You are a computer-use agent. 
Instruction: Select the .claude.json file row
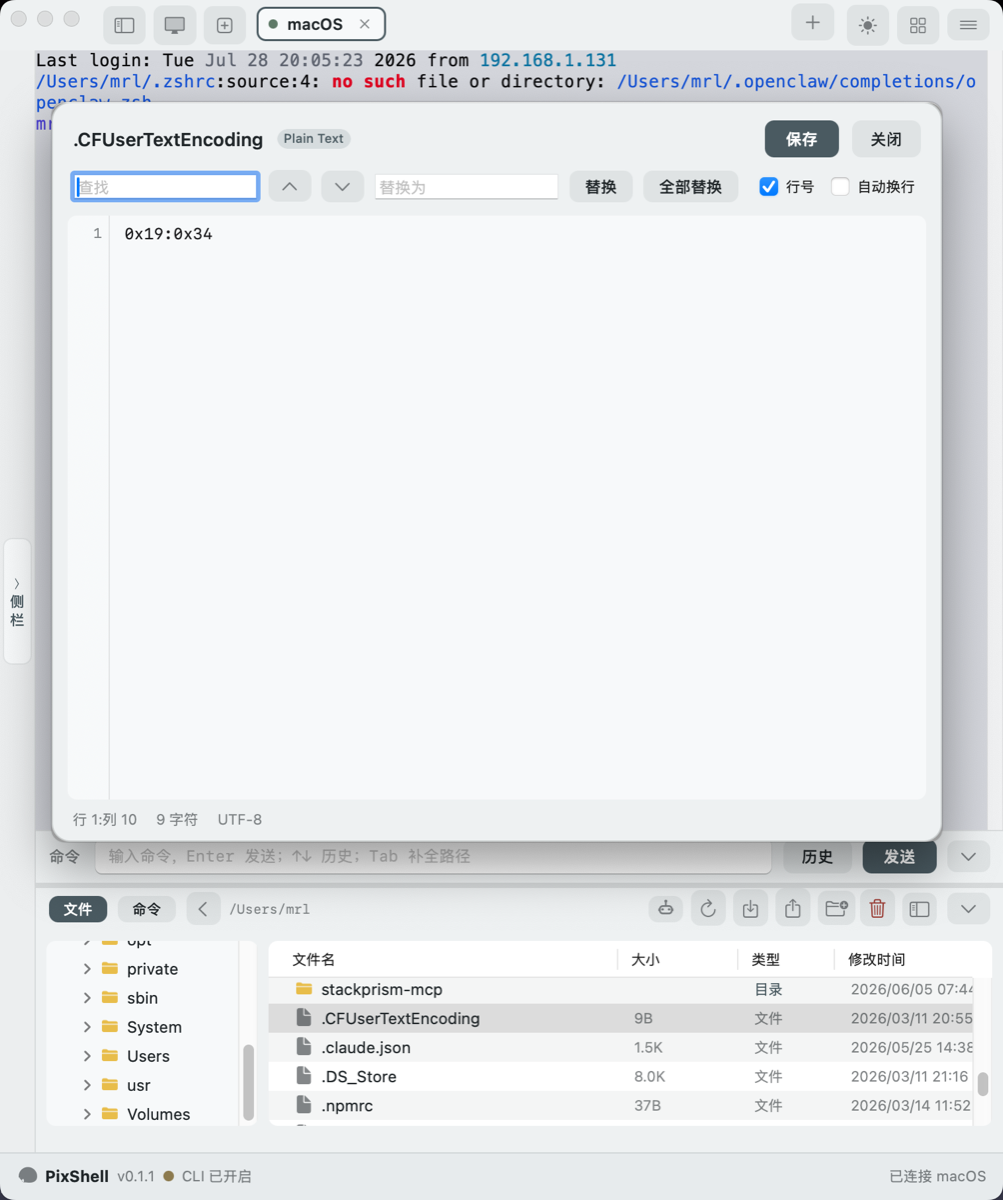622,1047
